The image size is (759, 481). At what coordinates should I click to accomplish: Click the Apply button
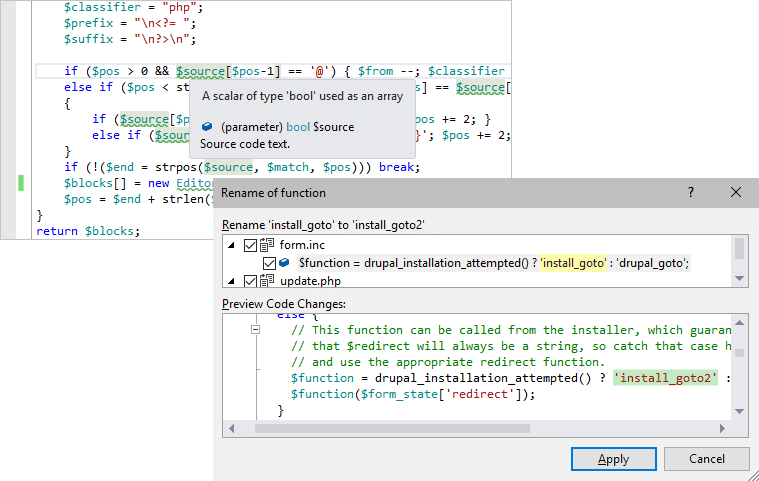[613, 459]
